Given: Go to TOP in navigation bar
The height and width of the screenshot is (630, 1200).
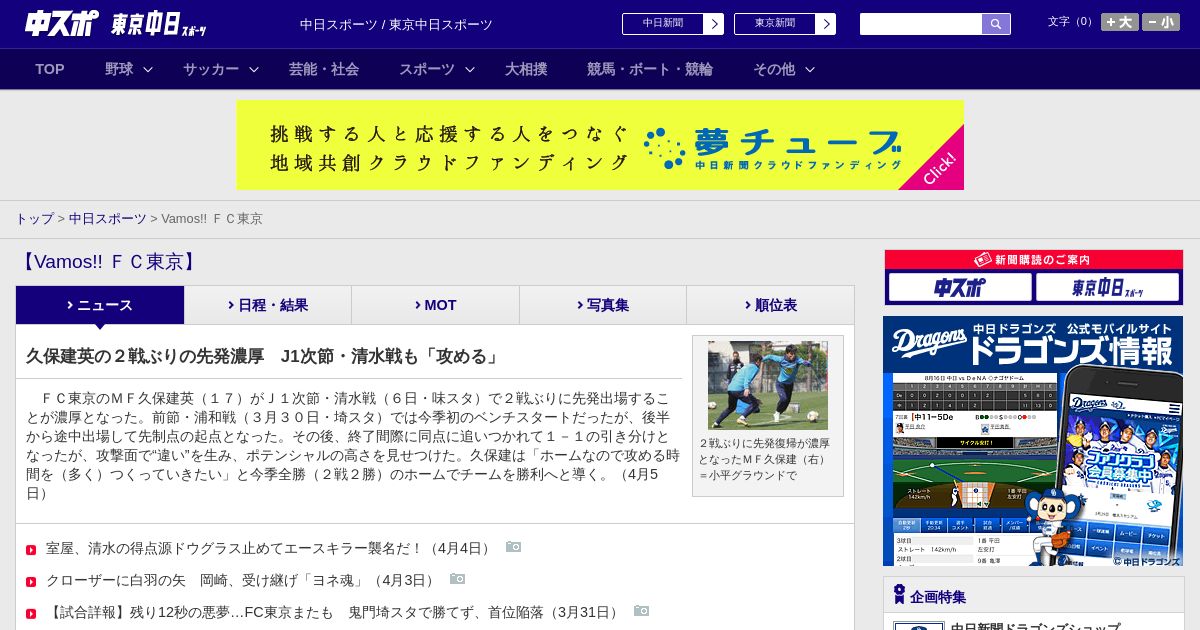Looking at the screenshot, I should click(50, 69).
